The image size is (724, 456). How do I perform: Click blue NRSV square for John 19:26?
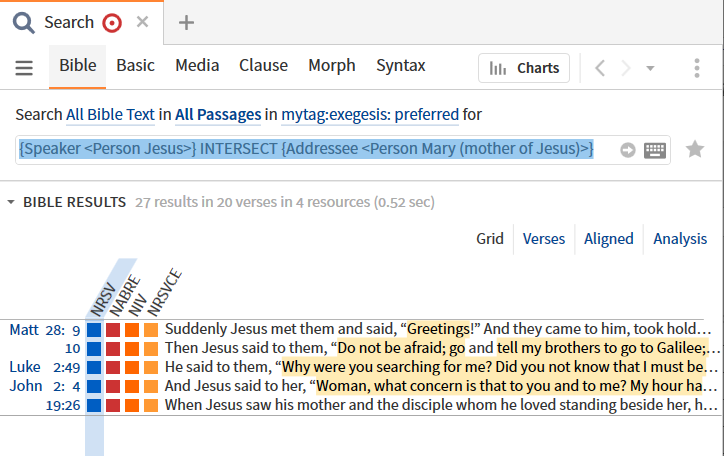tap(94, 406)
